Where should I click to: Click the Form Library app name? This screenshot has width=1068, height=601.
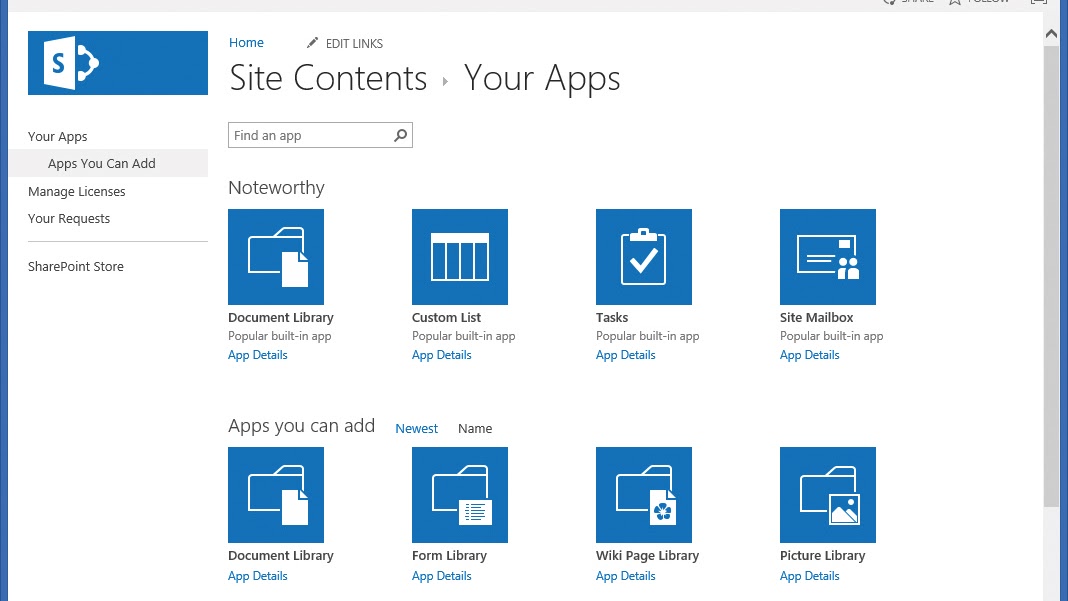pos(449,555)
